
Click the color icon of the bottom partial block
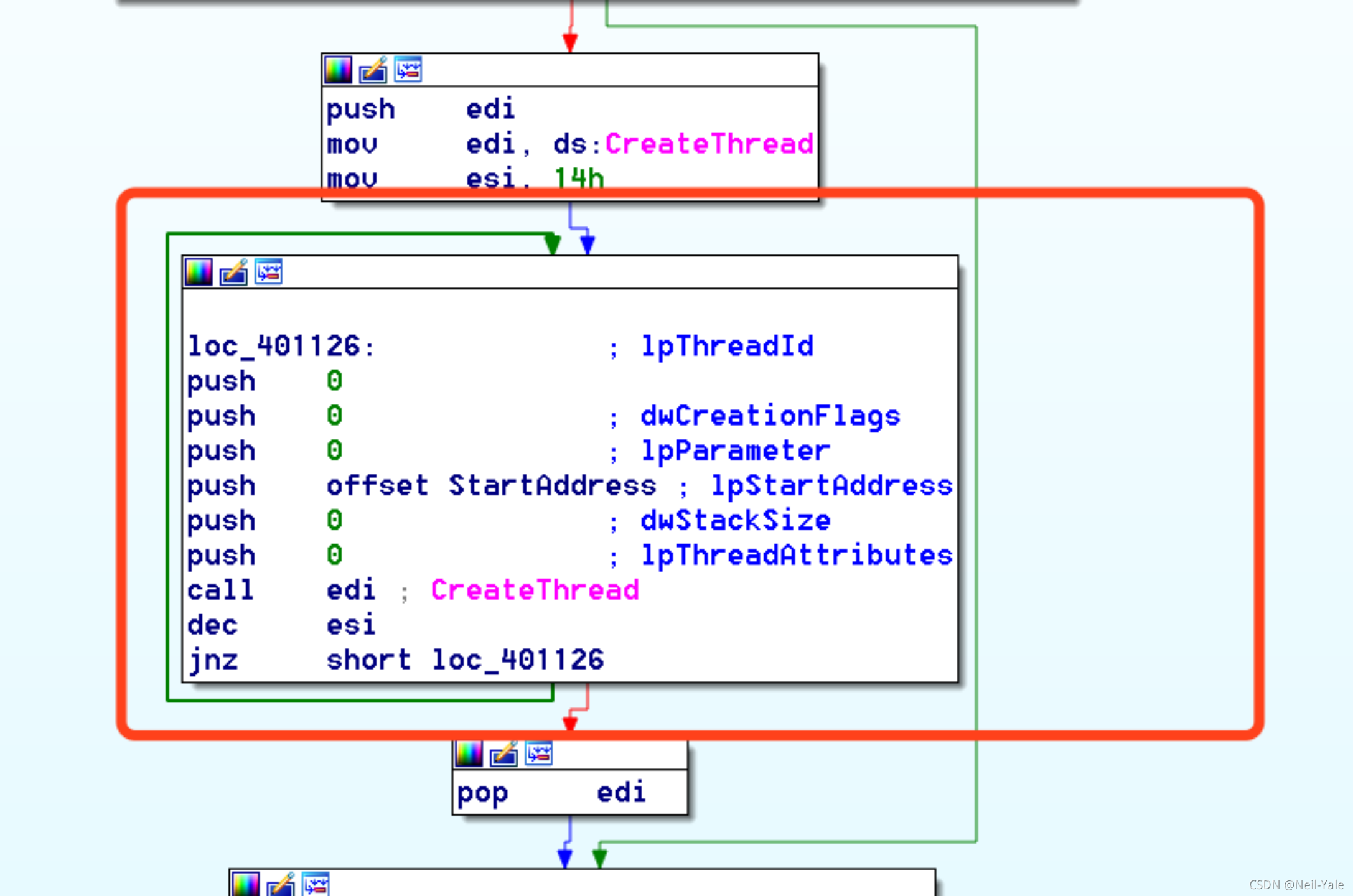[x=246, y=884]
